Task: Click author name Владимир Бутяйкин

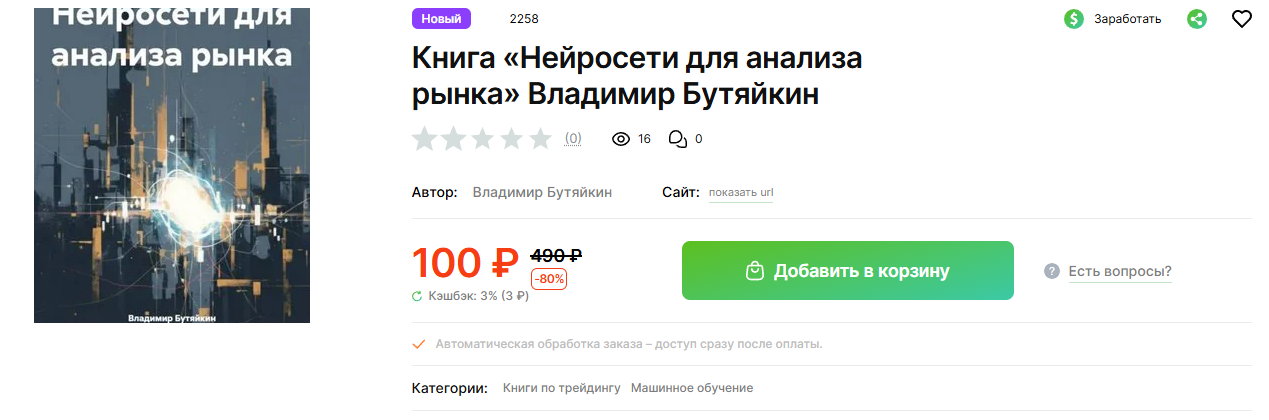Action: (x=542, y=192)
